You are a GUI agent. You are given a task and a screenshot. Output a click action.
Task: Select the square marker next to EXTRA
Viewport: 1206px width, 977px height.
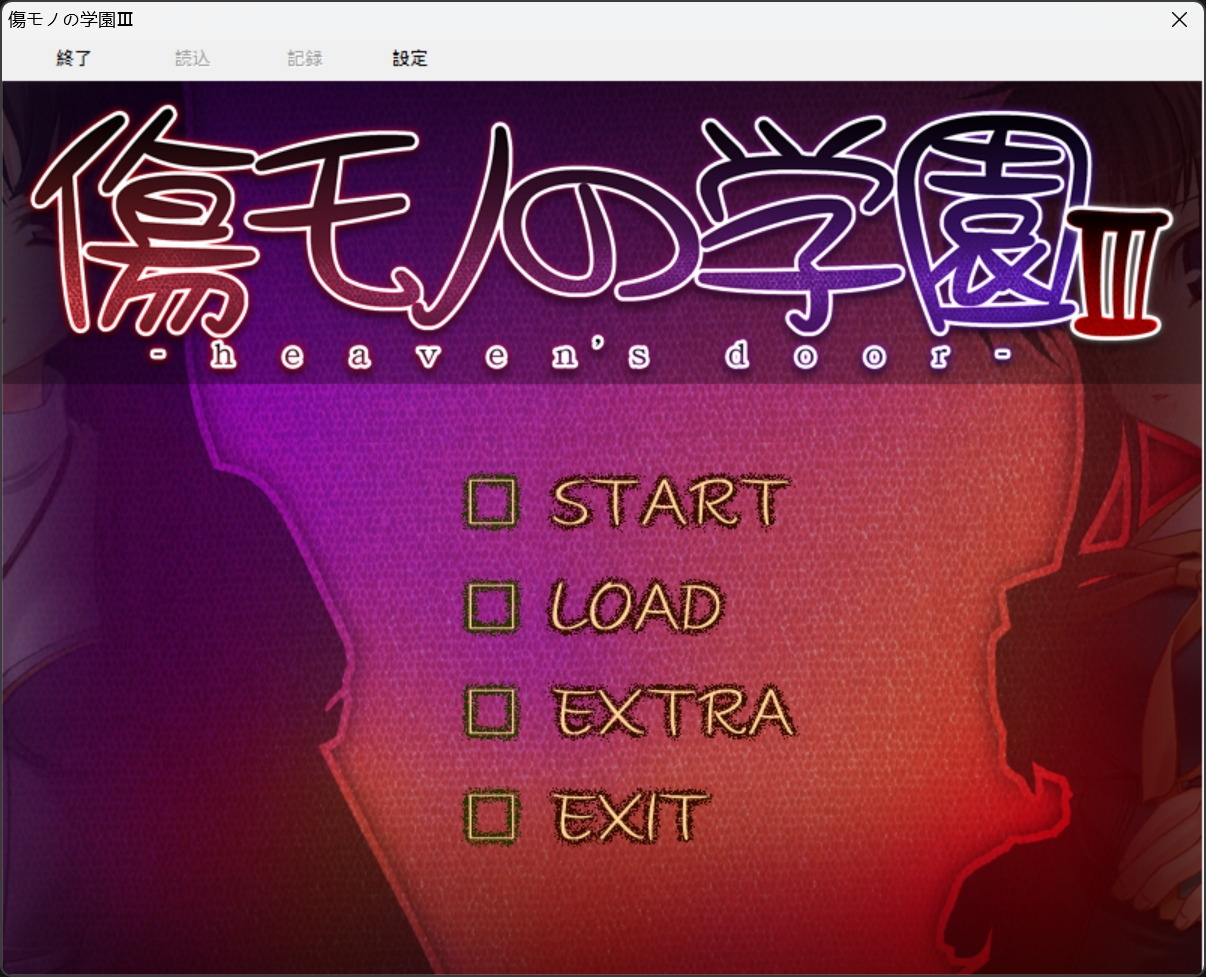tap(492, 711)
